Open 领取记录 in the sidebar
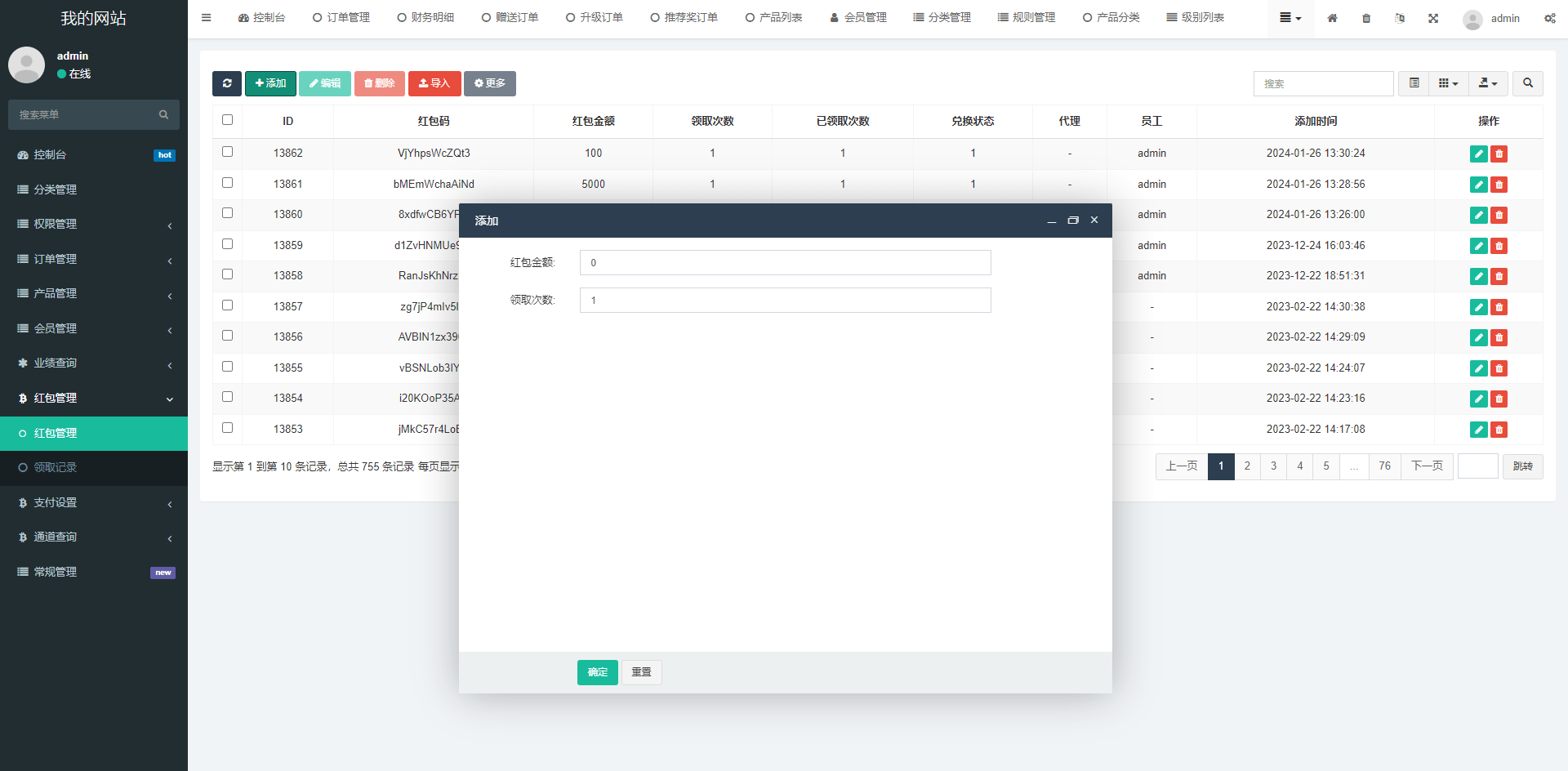Screen dimensions: 1568x771 pyautogui.click(x=55, y=467)
